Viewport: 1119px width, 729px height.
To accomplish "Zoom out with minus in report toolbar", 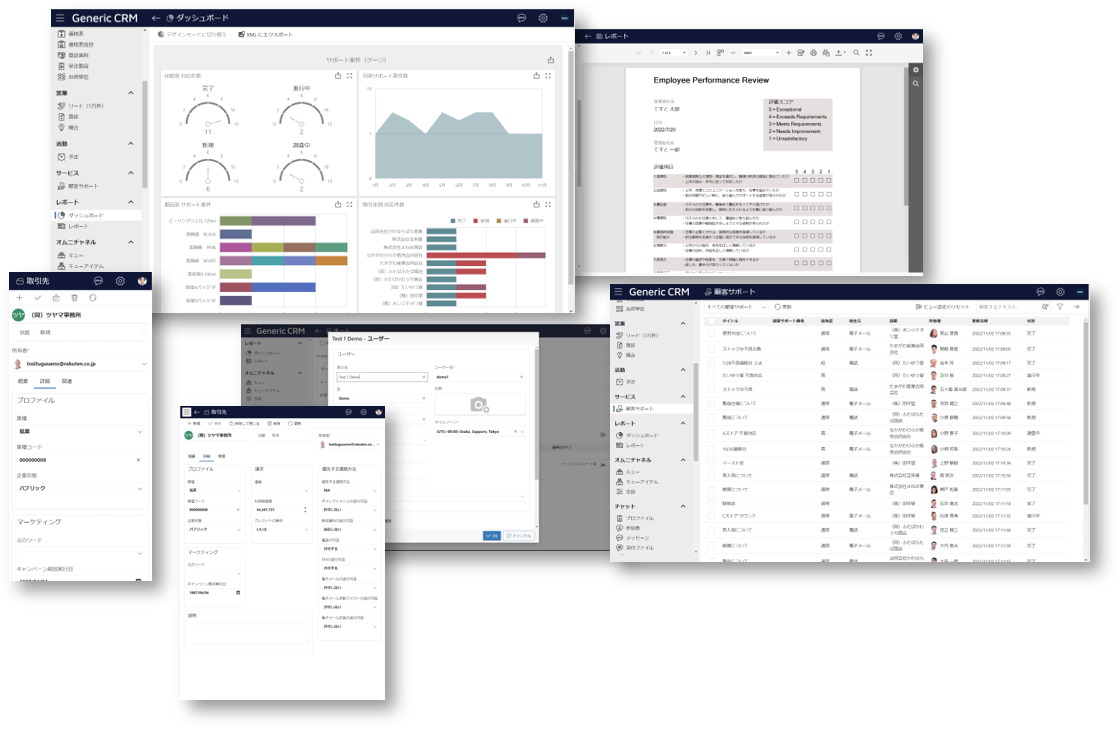I will tap(733, 53).
